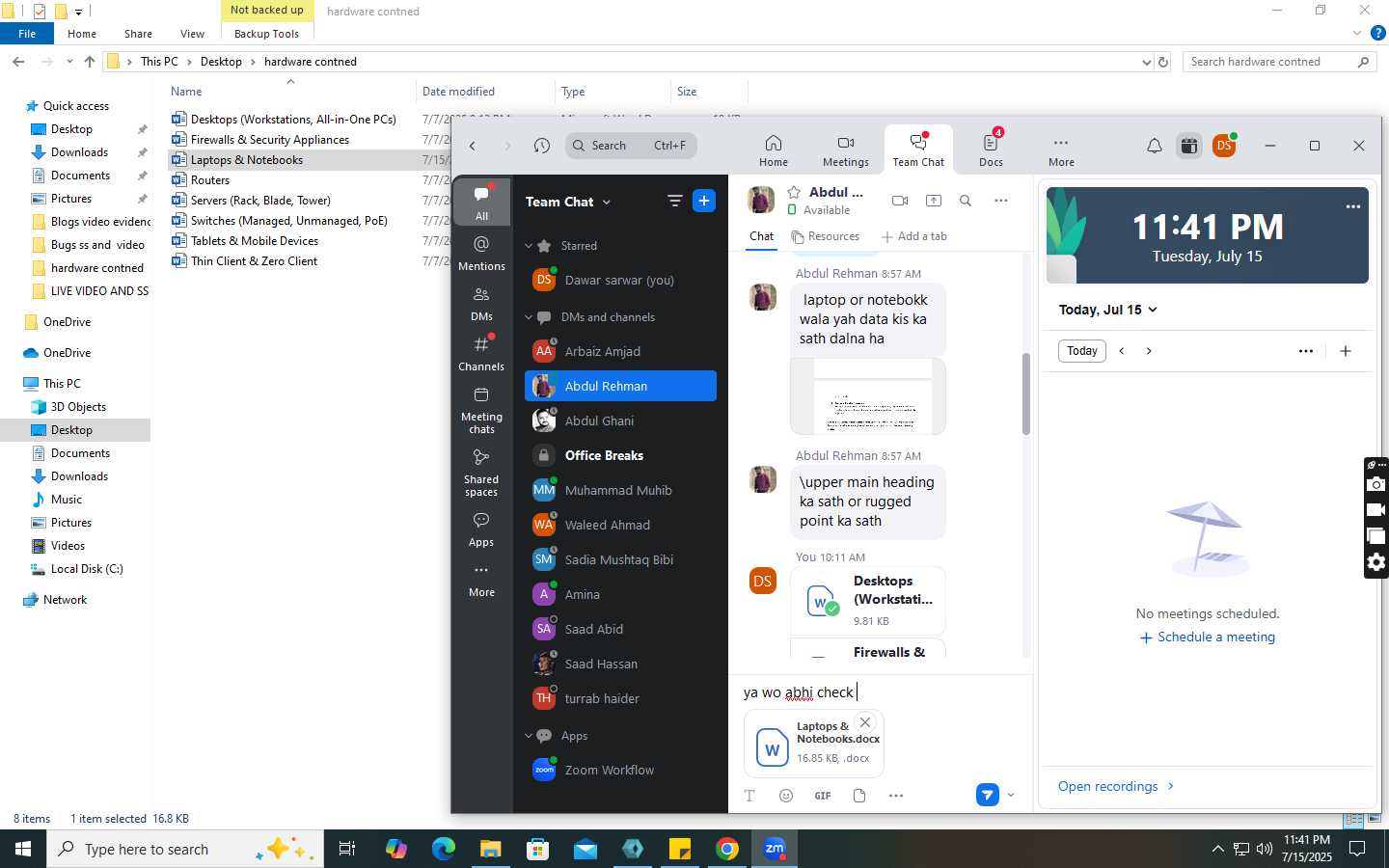Open the shared image thumbnail

[x=867, y=396]
